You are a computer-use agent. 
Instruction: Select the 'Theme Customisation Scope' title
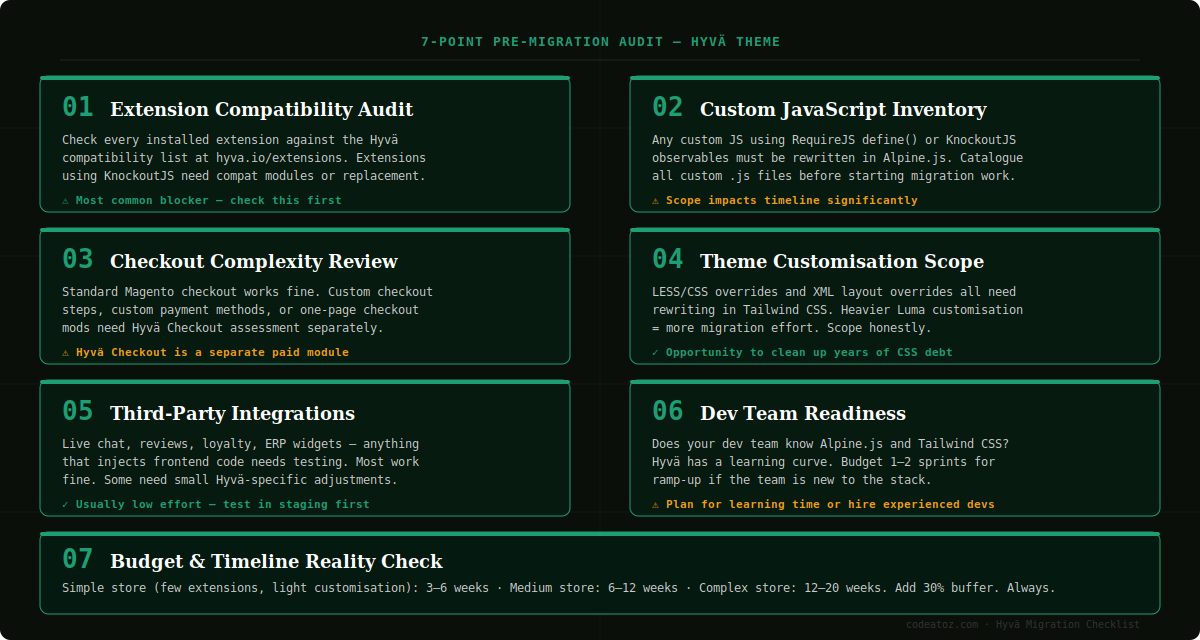842,261
